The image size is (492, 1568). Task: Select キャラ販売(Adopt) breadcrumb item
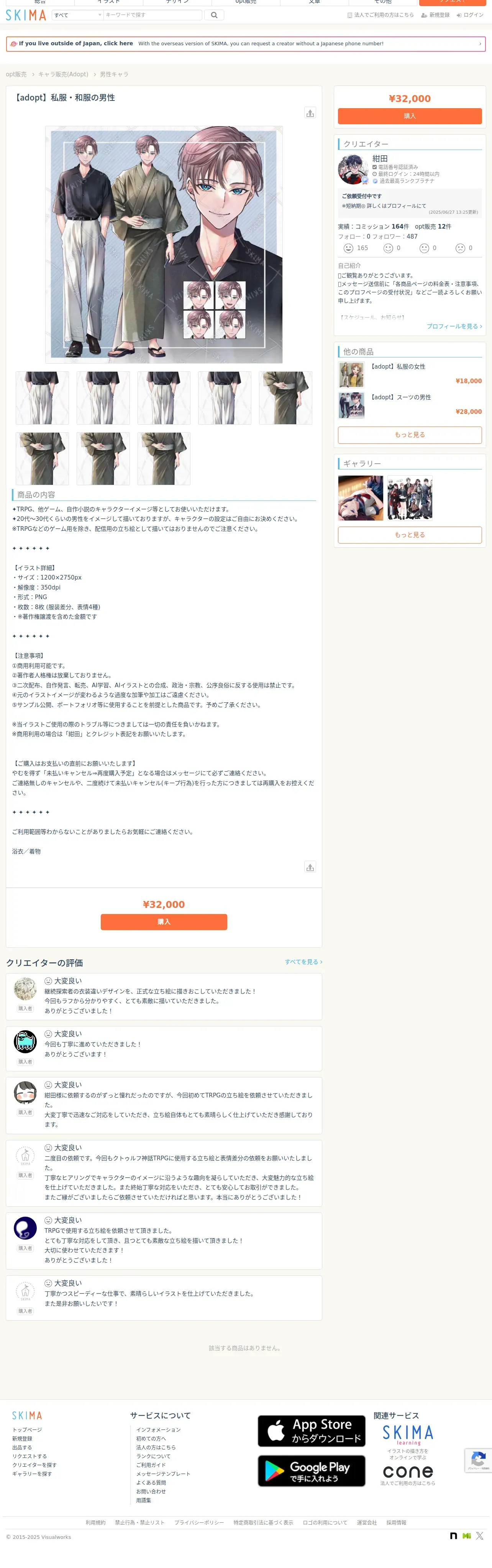63,74
